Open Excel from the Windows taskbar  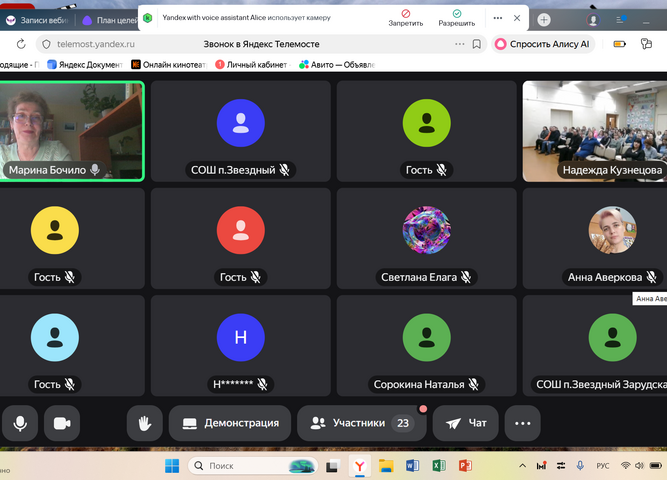439,466
